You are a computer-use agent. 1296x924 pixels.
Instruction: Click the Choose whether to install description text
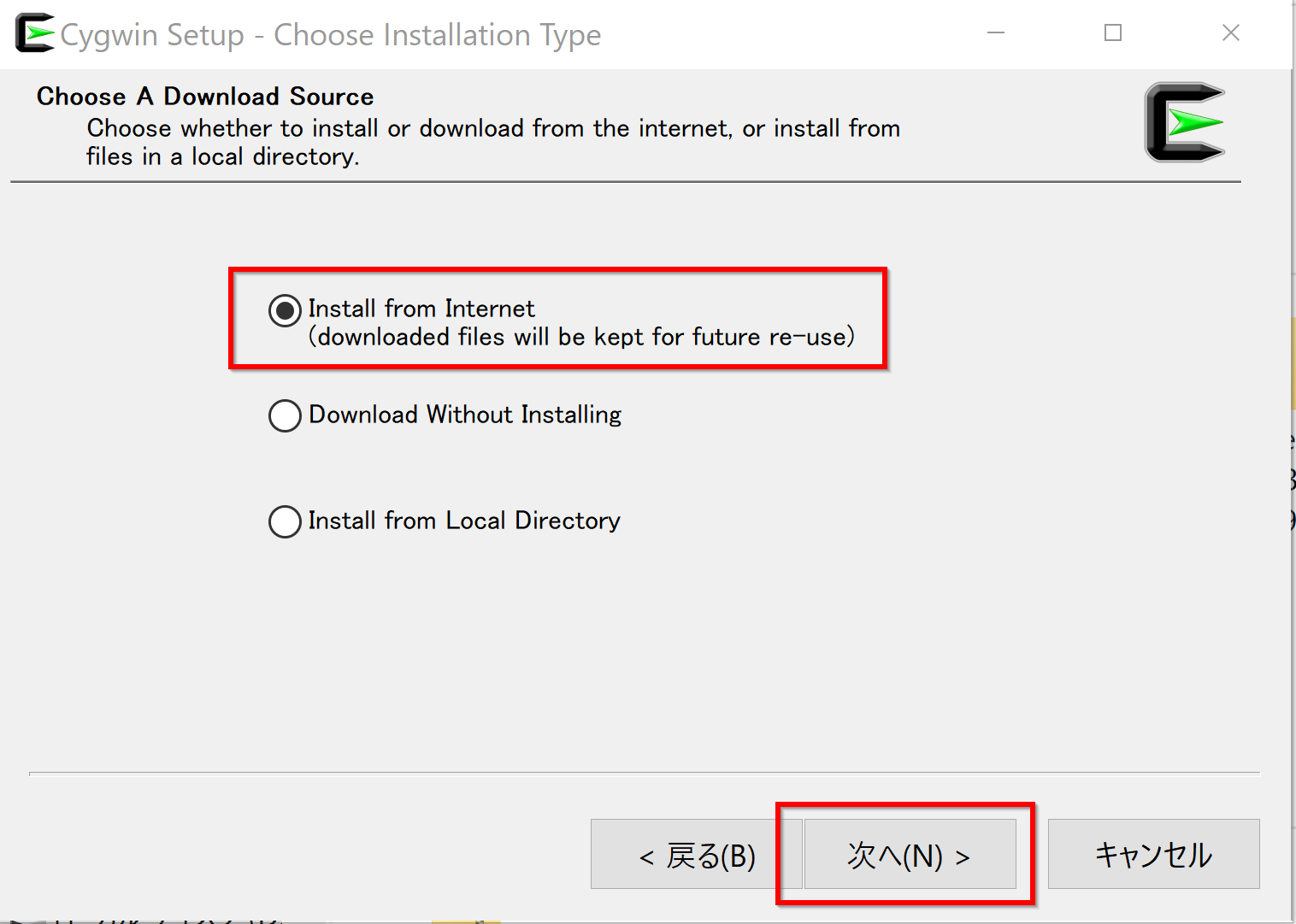tap(493, 128)
